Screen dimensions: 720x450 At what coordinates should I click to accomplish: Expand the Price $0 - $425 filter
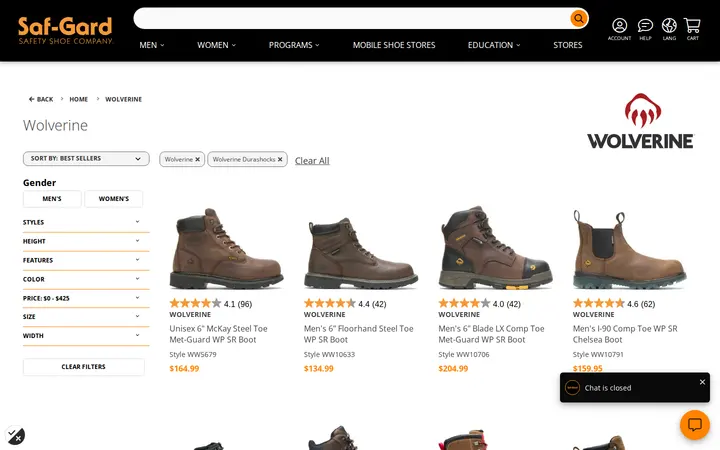pos(86,298)
